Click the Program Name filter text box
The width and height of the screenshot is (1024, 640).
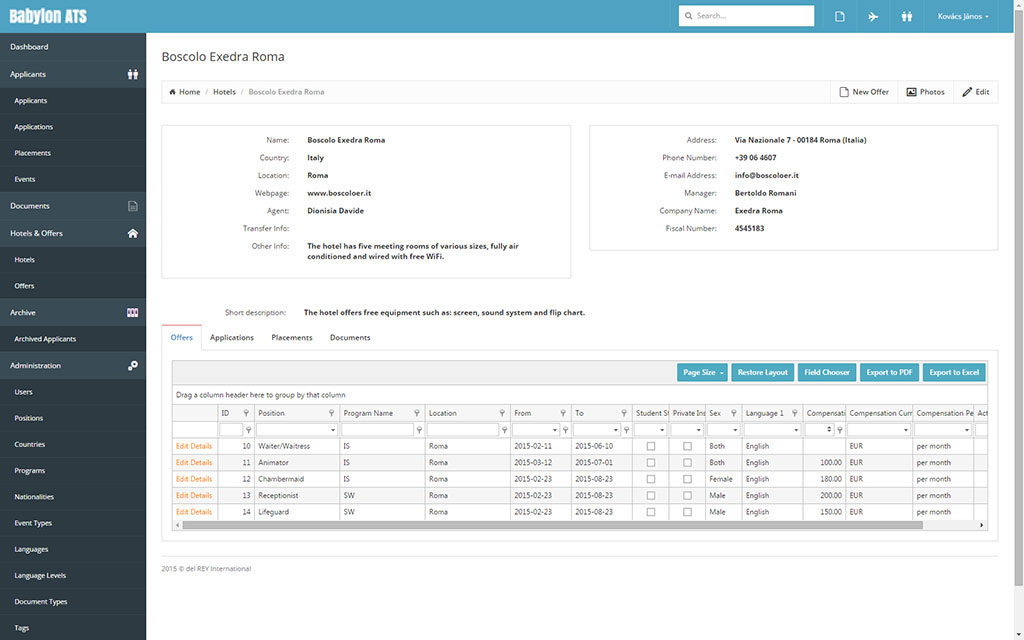(377, 430)
